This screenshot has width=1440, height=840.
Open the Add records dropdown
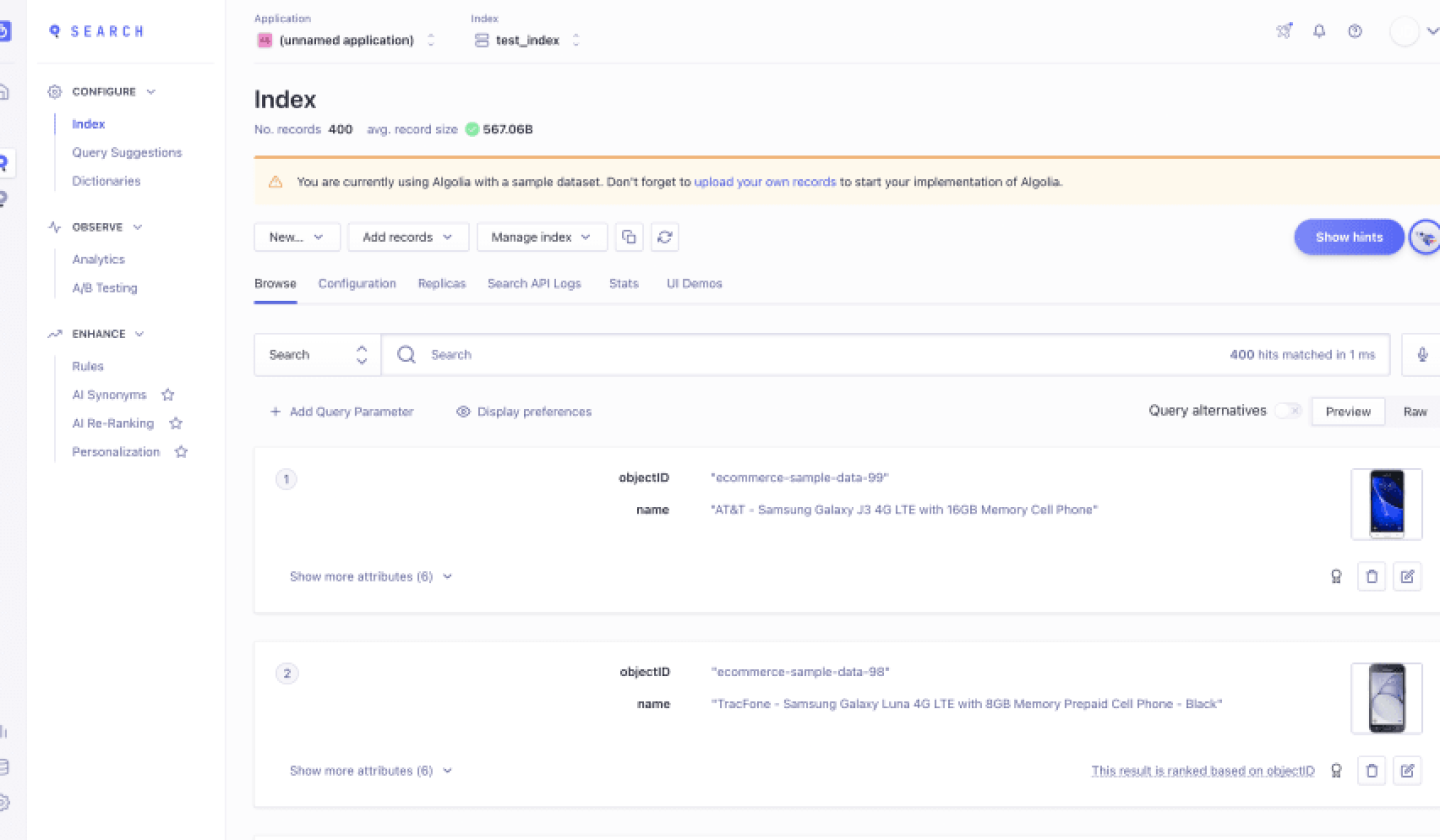point(408,237)
